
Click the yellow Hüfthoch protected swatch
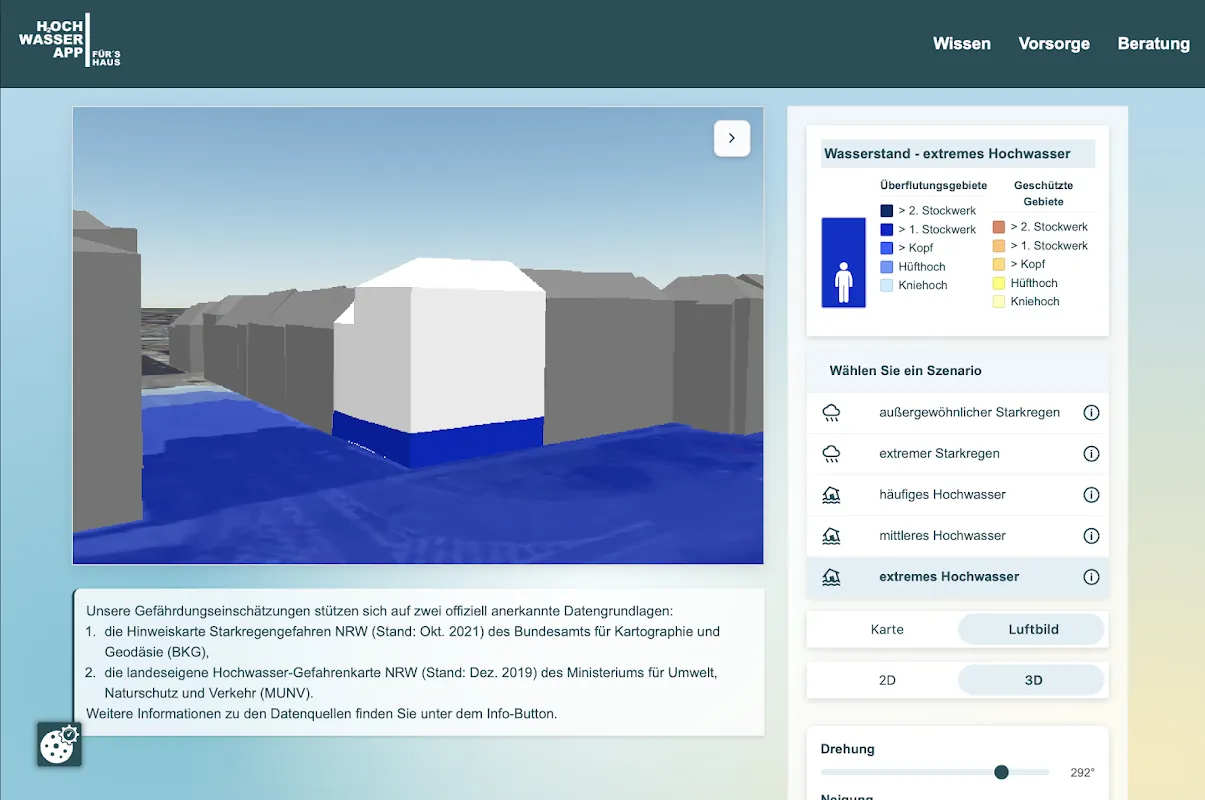point(999,283)
